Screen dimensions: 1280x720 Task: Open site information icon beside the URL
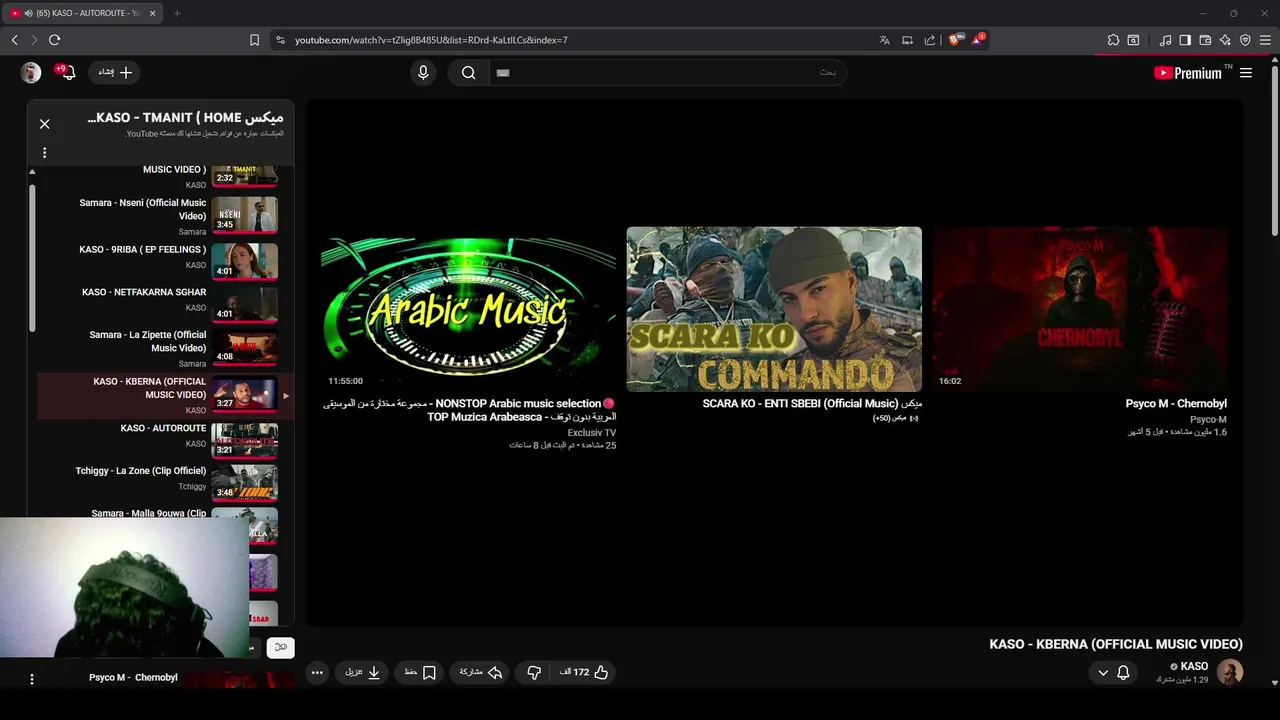pyautogui.click(x=280, y=40)
